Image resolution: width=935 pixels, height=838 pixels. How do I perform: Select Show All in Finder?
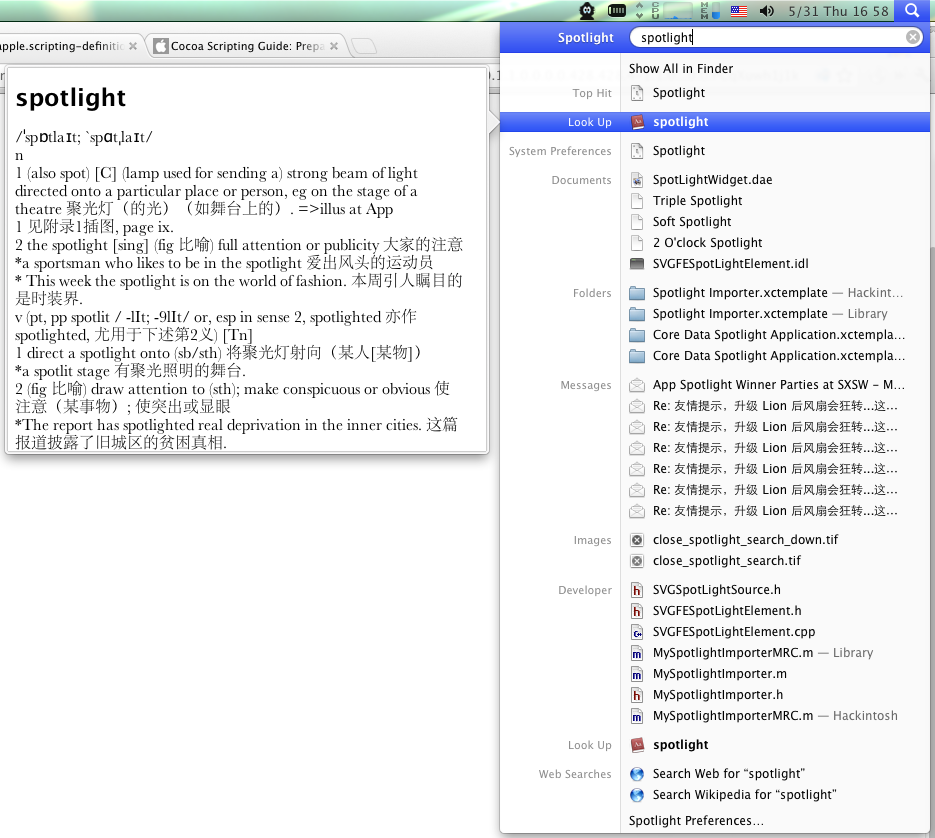pos(680,69)
